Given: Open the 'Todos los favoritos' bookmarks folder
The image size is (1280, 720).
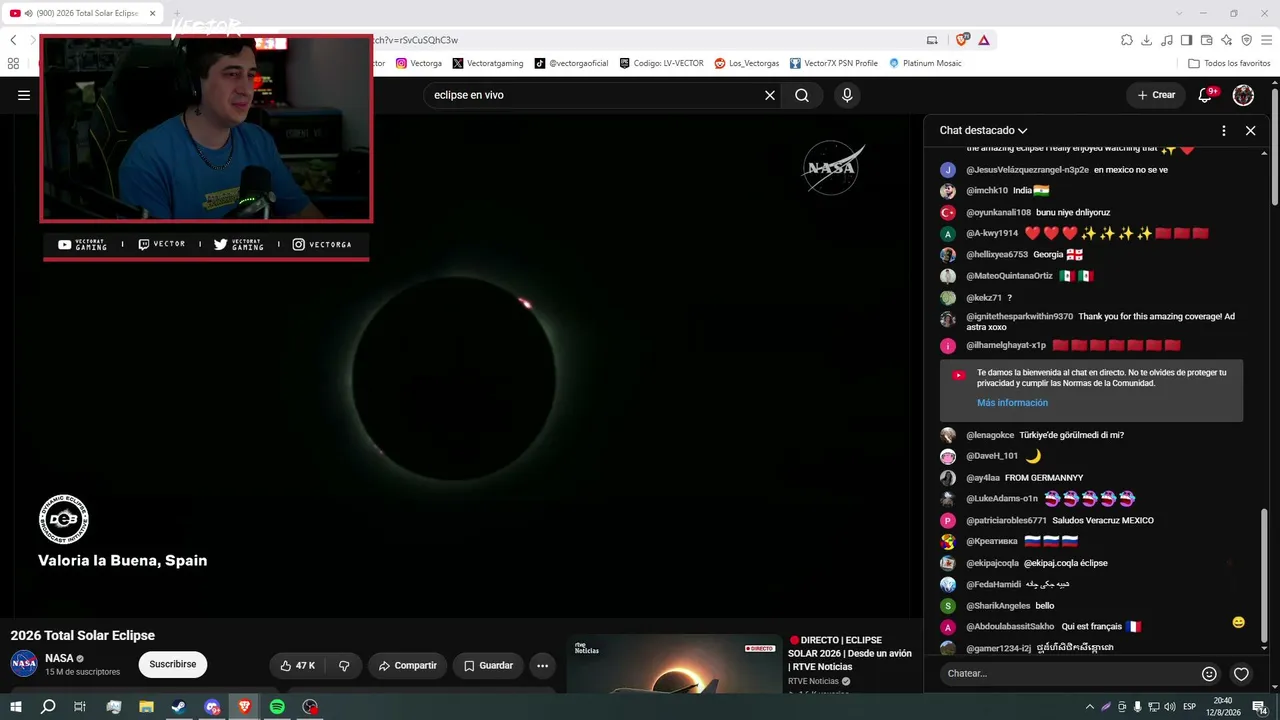Looking at the screenshot, I should tap(1229, 63).
